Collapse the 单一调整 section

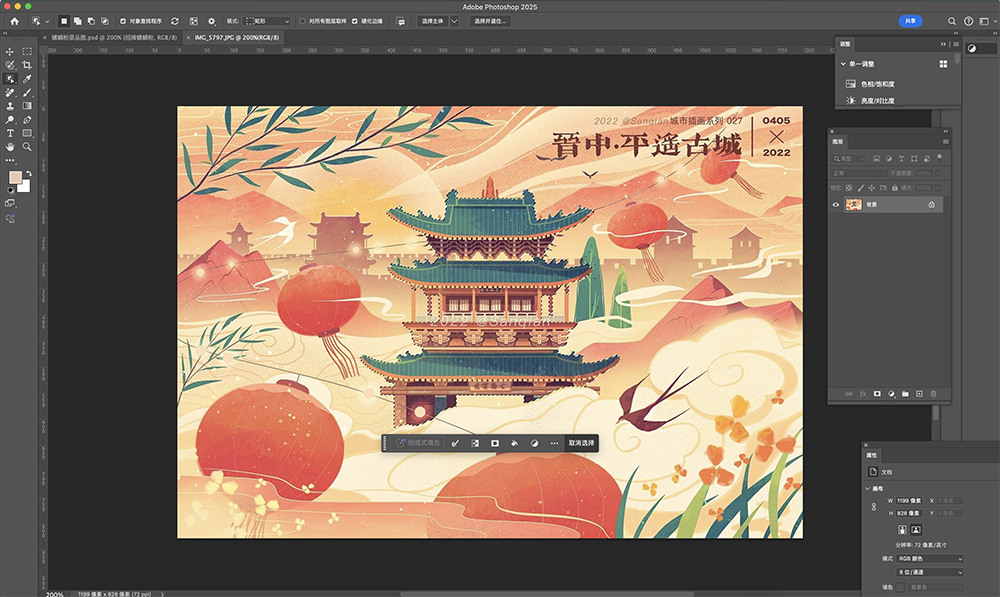tap(843, 64)
